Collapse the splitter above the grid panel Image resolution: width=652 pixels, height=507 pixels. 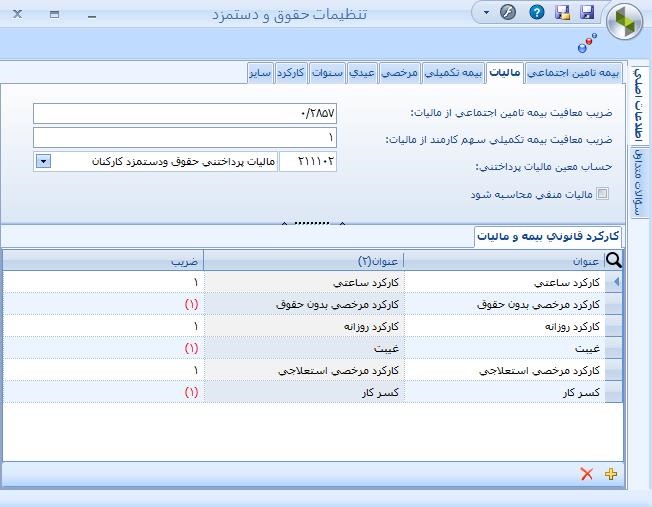313,223
